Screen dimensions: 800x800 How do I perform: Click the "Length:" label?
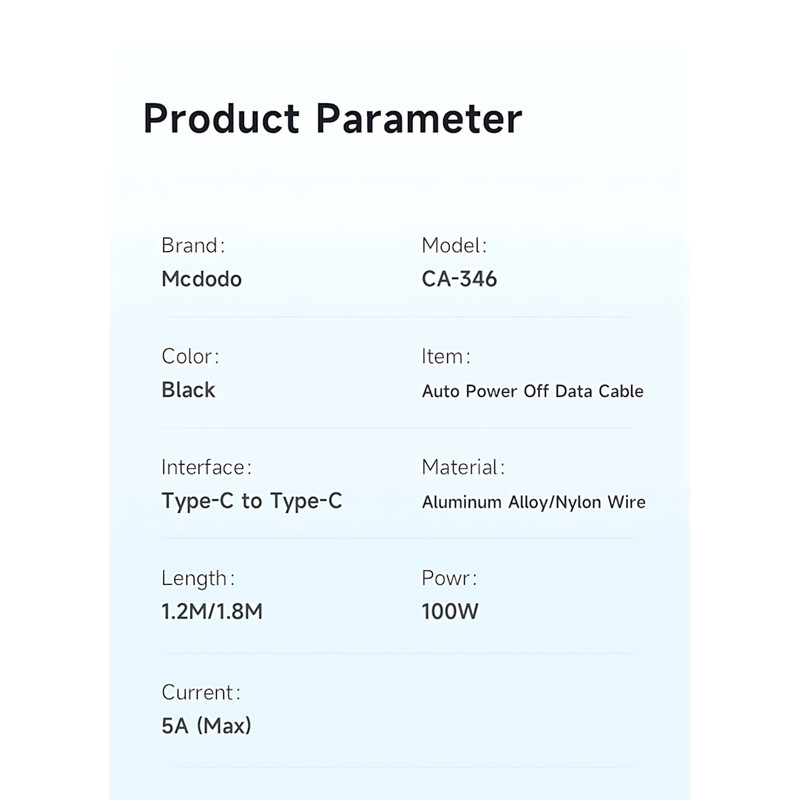point(198,579)
